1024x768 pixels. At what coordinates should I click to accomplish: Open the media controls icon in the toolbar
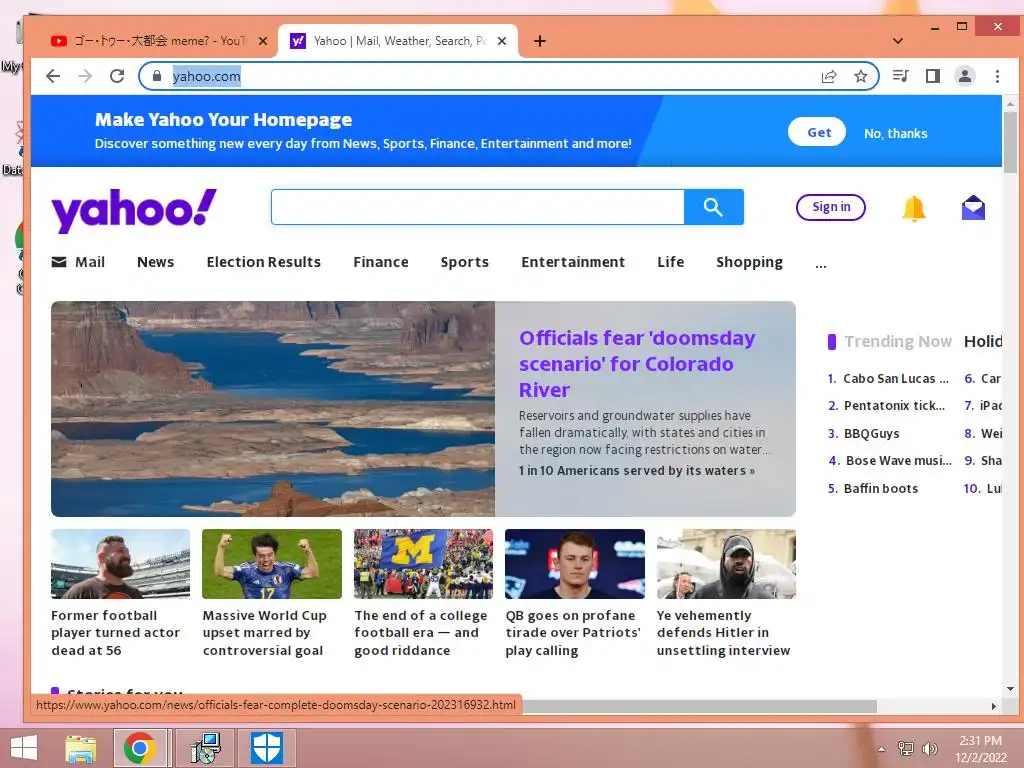[901, 76]
